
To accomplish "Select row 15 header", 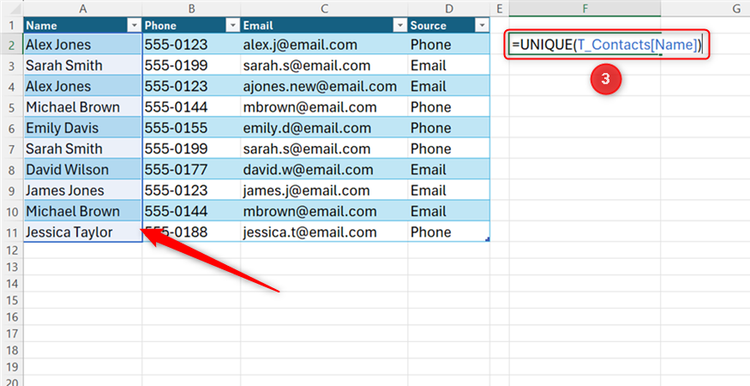I will [12, 300].
